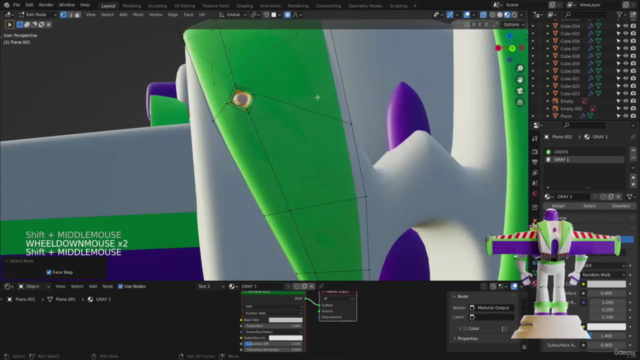Select material preview shading icon
This screenshot has height=360, width=640.
pos(507,15)
